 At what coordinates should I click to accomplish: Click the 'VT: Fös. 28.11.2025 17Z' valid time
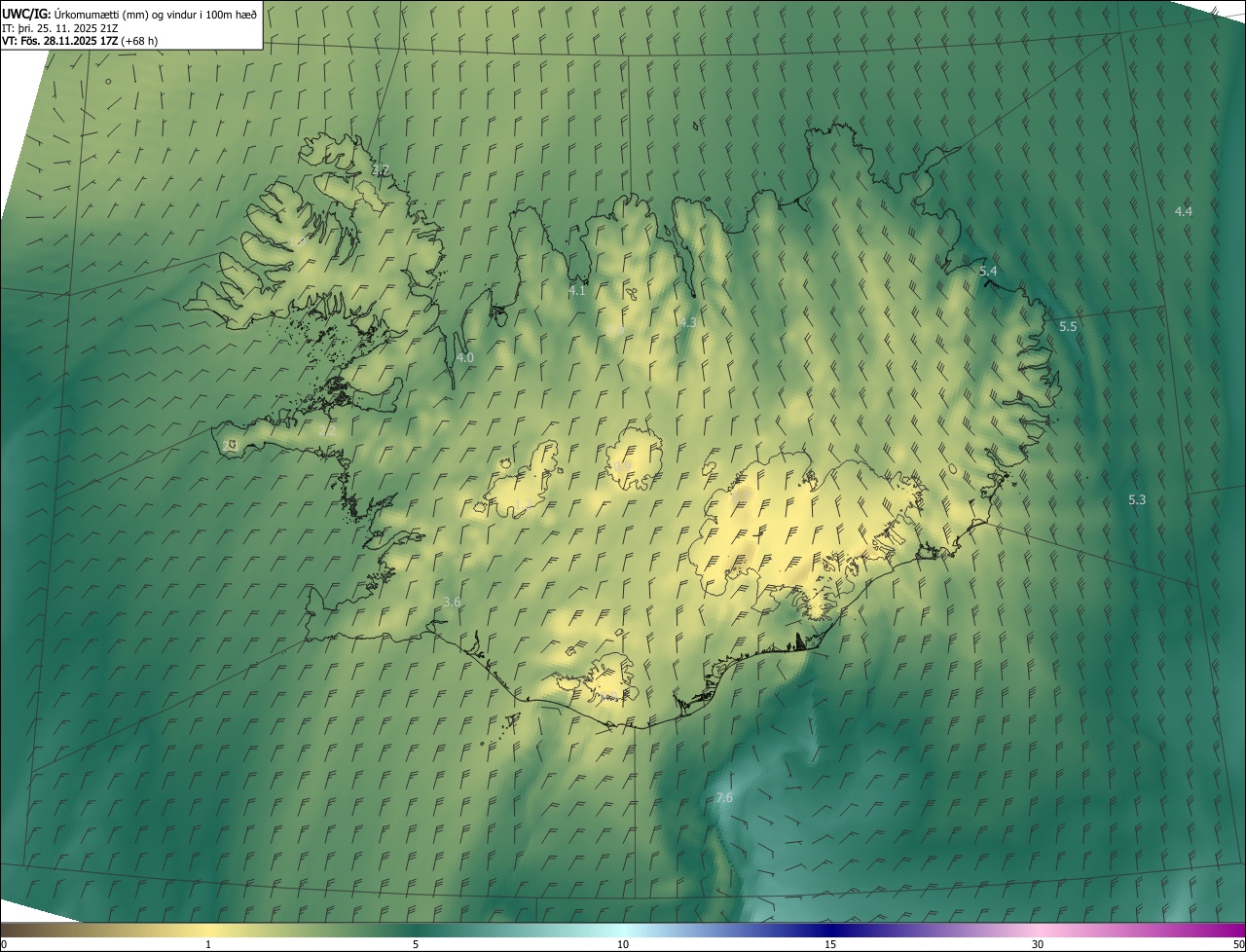(x=60, y=41)
